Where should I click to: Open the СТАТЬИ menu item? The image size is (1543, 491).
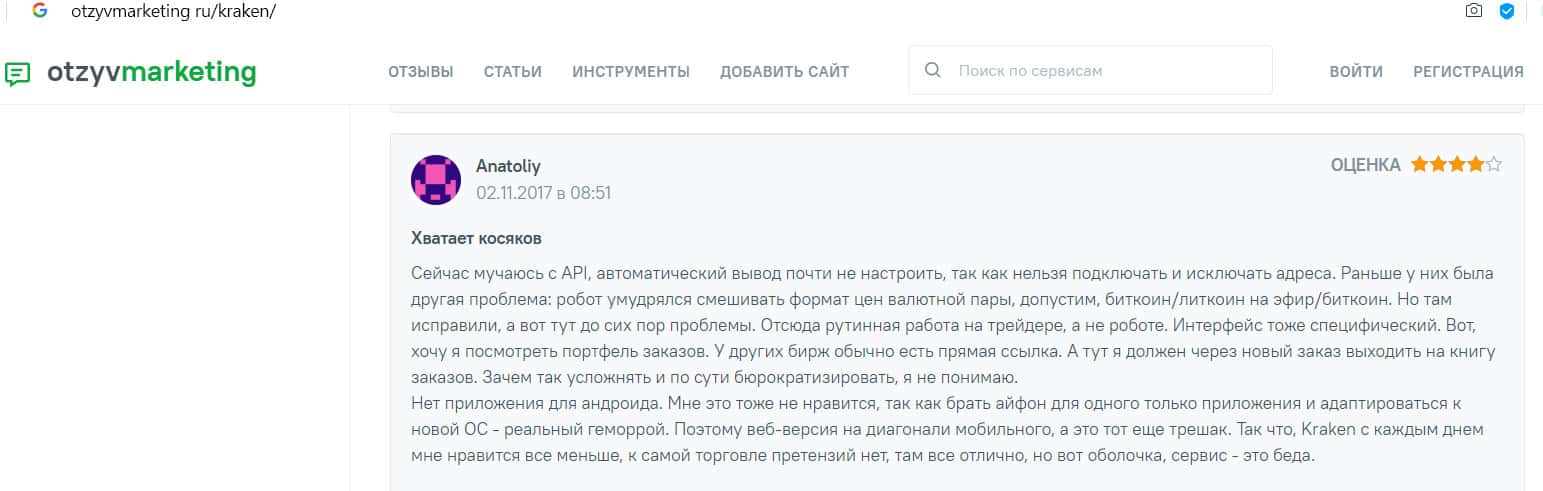[x=513, y=72]
